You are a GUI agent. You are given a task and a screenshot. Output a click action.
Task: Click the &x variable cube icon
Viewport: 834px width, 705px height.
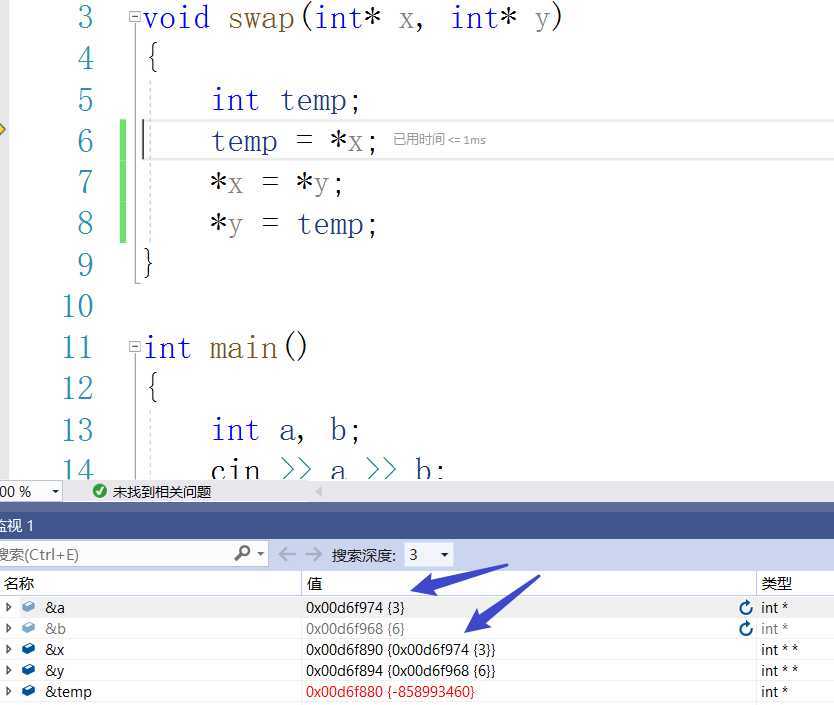click(29, 649)
